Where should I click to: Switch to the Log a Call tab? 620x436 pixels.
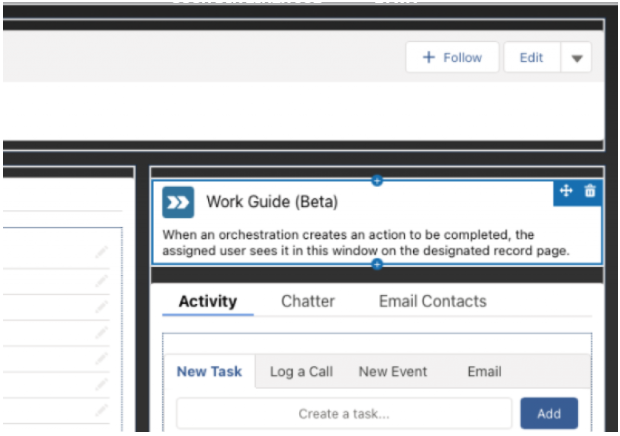coord(301,371)
